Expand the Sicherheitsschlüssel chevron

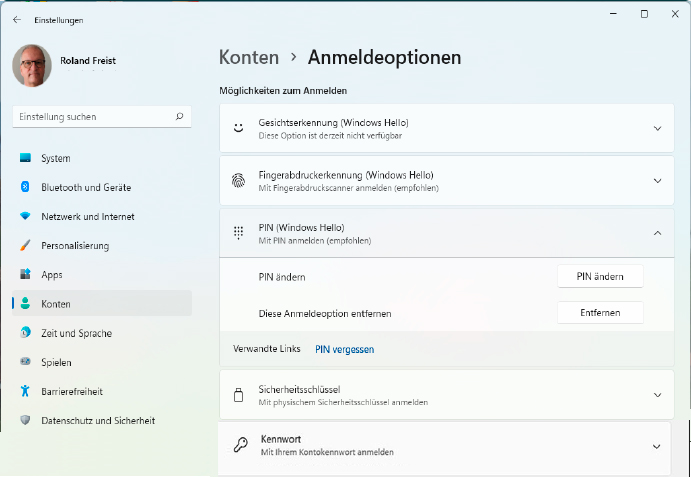[658, 395]
